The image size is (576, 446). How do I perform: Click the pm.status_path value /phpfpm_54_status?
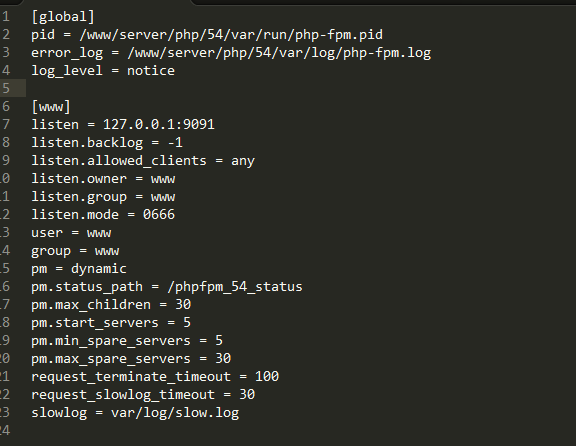point(235,287)
